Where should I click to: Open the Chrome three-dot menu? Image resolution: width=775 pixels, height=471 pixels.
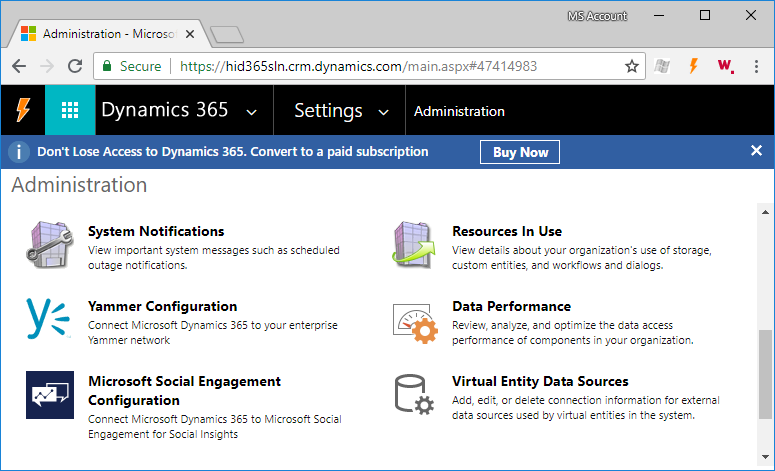point(756,66)
